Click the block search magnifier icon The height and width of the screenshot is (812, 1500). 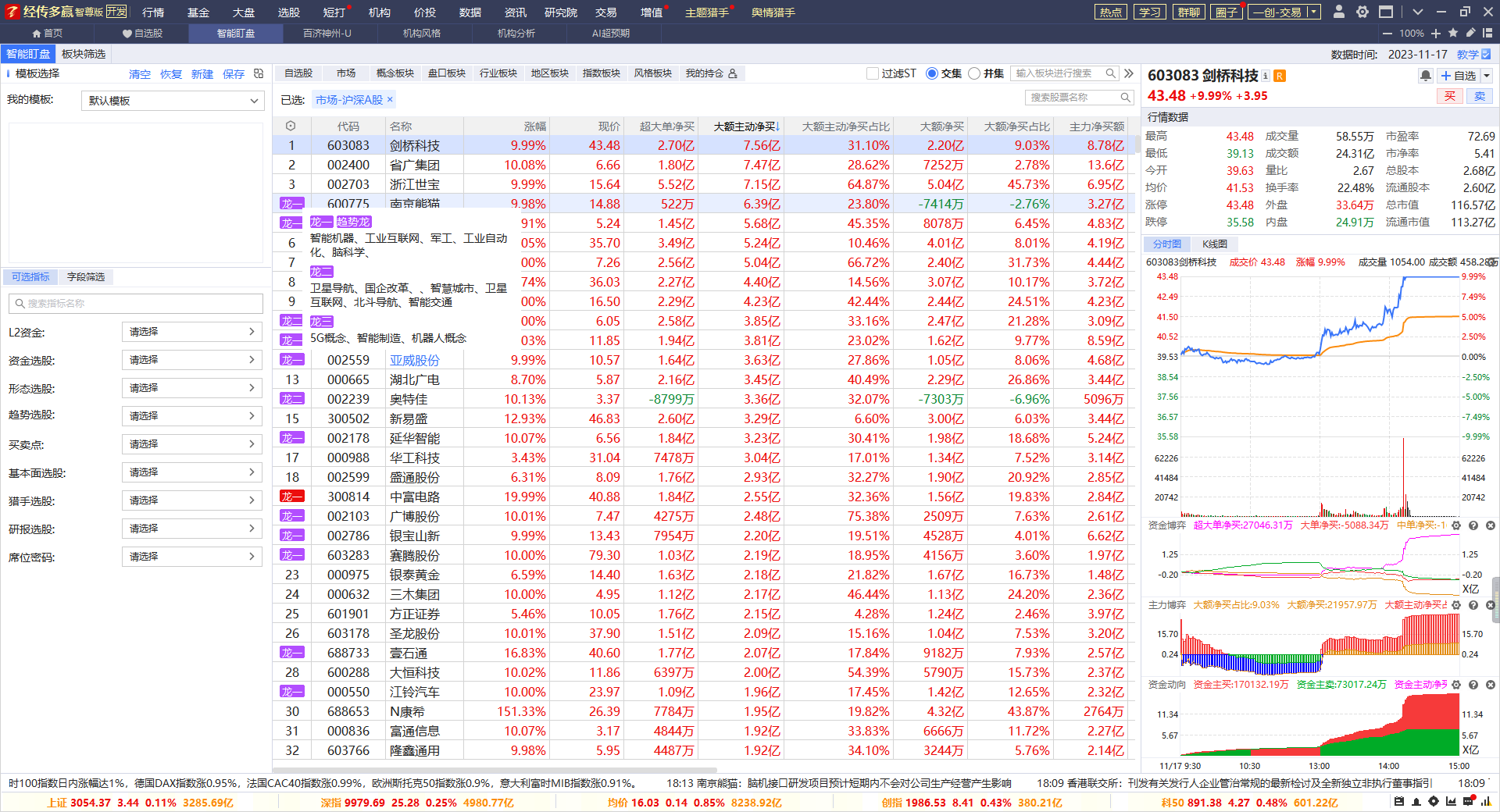[1111, 73]
